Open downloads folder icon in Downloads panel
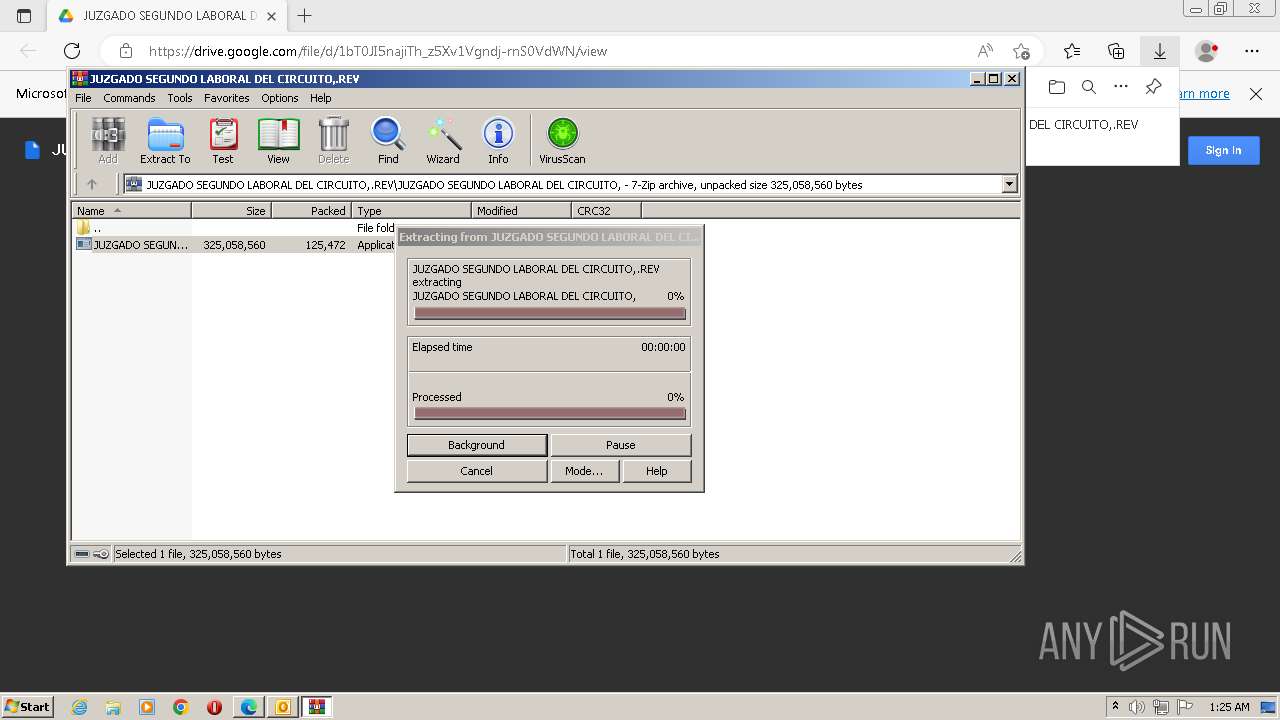The width and height of the screenshot is (1280, 720). coord(1057,87)
